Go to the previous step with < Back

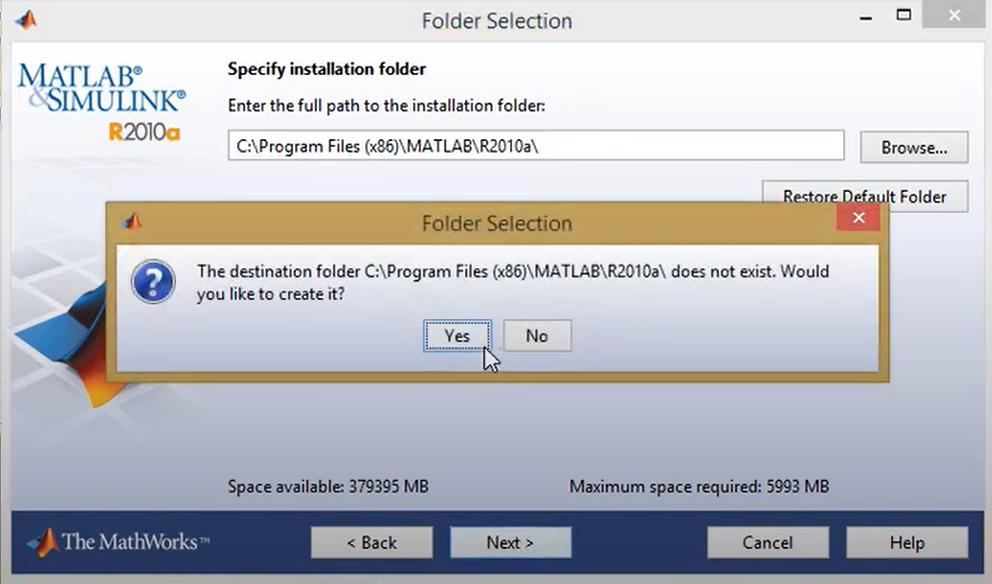point(372,542)
